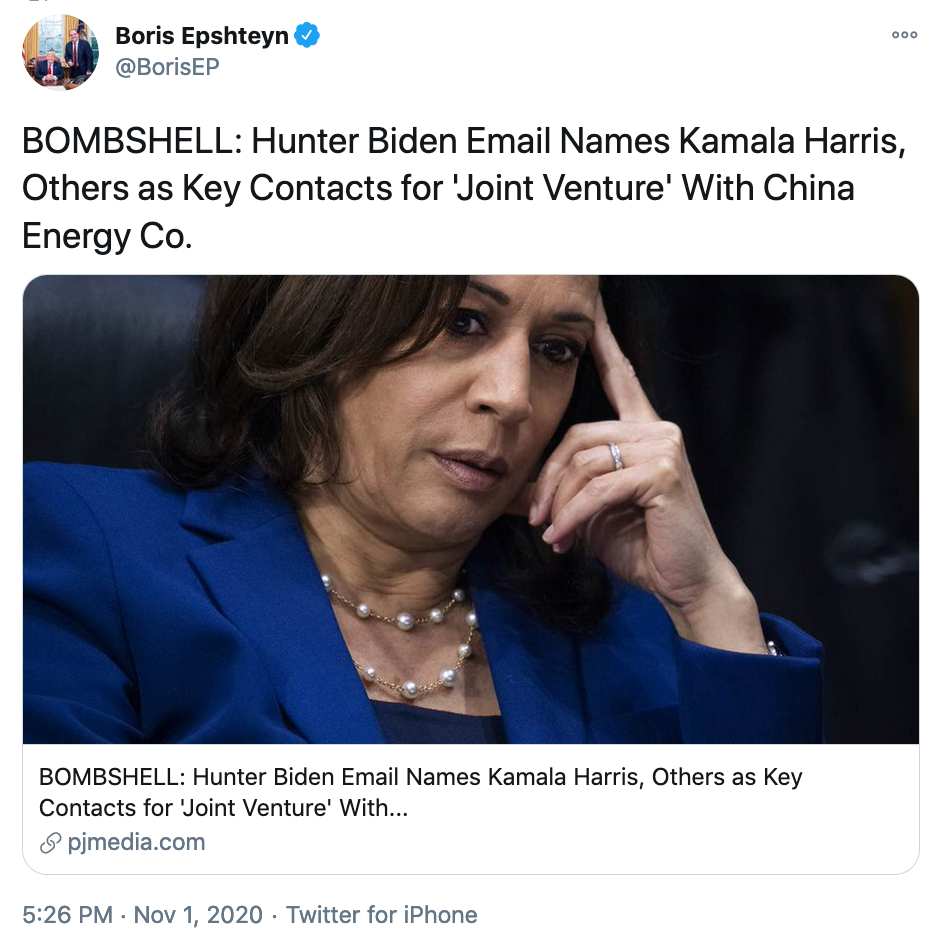Open the Kamala Harris article preview image
This screenshot has height=938, width=934.
click(x=470, y=509)
